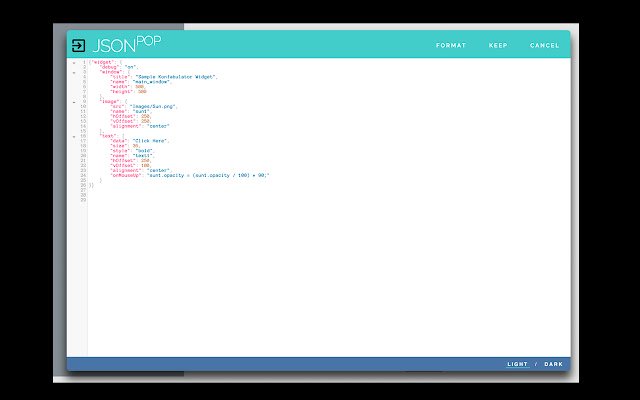Place cursor on closing braces at line 26
This screenshot has height=400, width=640.
click(x=91, y=185)
